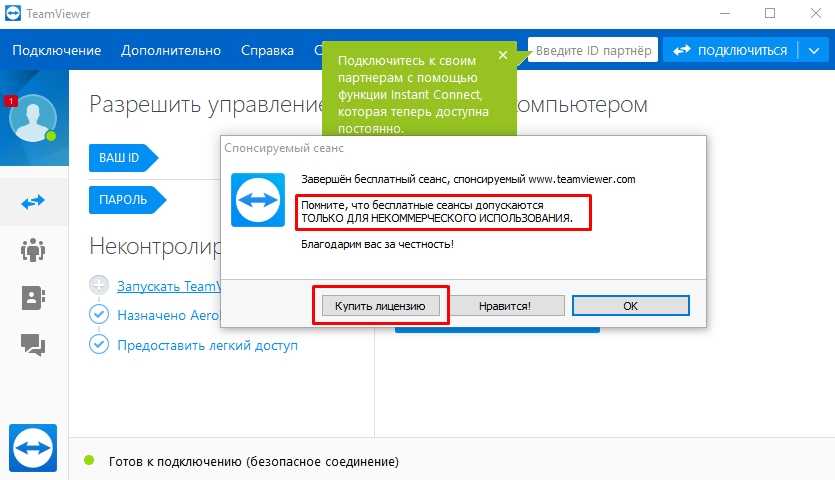Click the 'Нравится!' button
The height and width of the screenshot is (480, 835).
pyautogui.click(x=504, y=306)
